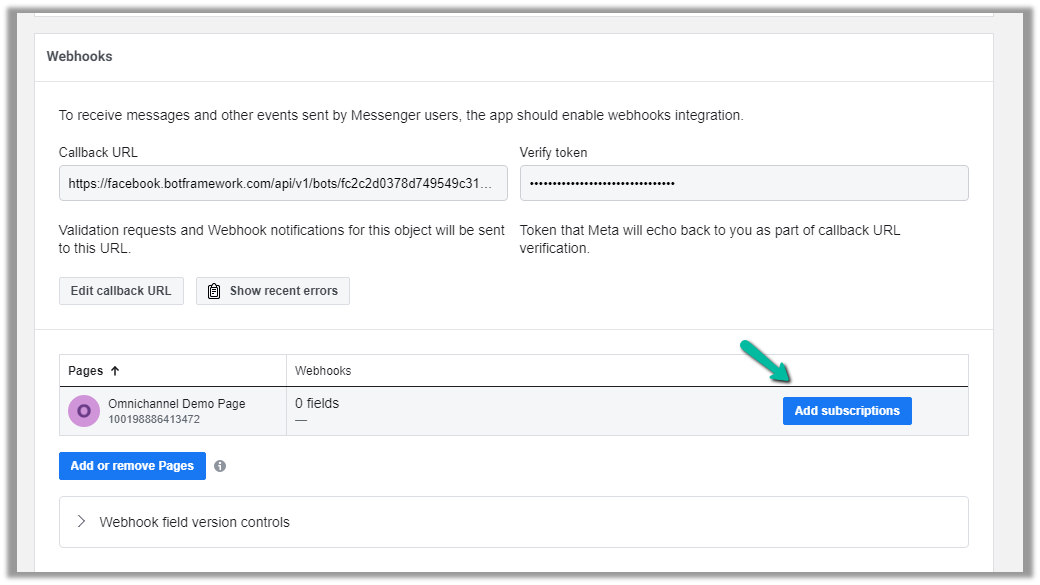Click inside the Callback URL field
This screenshot has height=585, width=1040.
pyautogui.click(x=283, y=183)
